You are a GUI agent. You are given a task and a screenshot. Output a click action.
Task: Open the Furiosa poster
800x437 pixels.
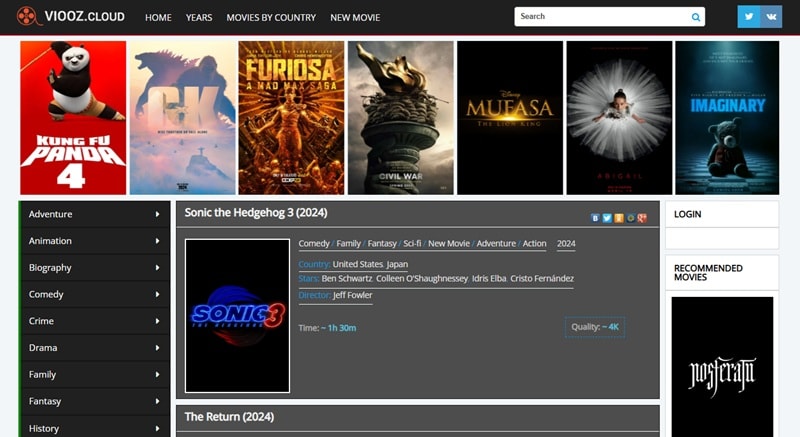click(291, 118)
